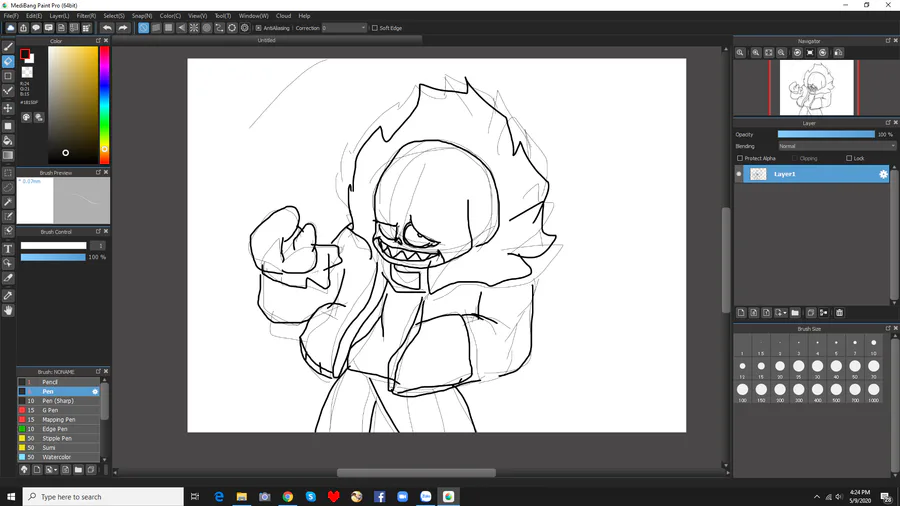This screenshot has width=900, height=506.
Task: Choose the Pencil brush
Action: pos(59,382)
